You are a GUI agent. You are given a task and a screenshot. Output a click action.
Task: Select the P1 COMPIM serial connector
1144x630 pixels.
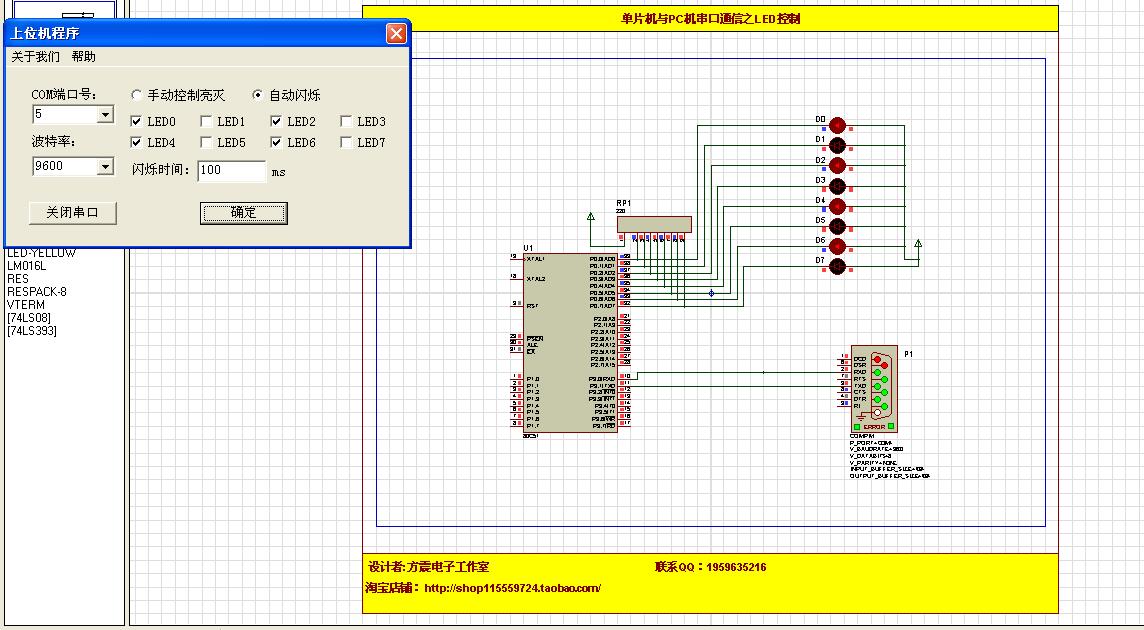874,389
